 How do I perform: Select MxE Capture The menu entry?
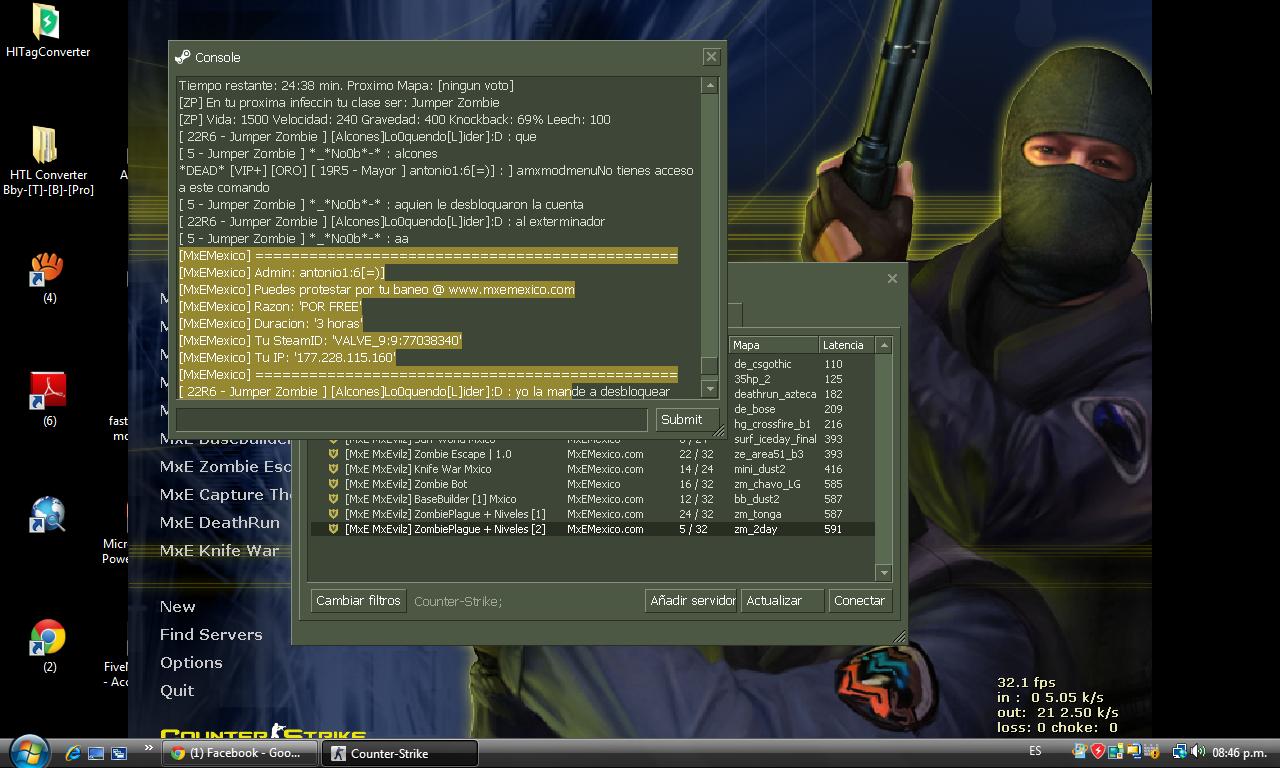point(225,494)
